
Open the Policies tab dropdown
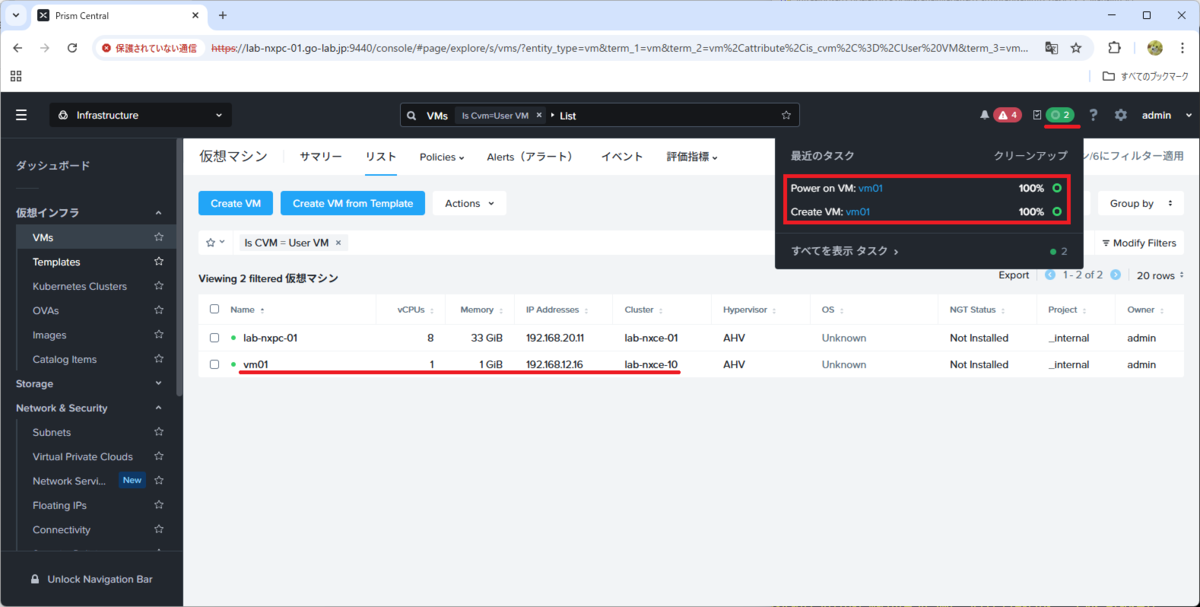point(442,157)
